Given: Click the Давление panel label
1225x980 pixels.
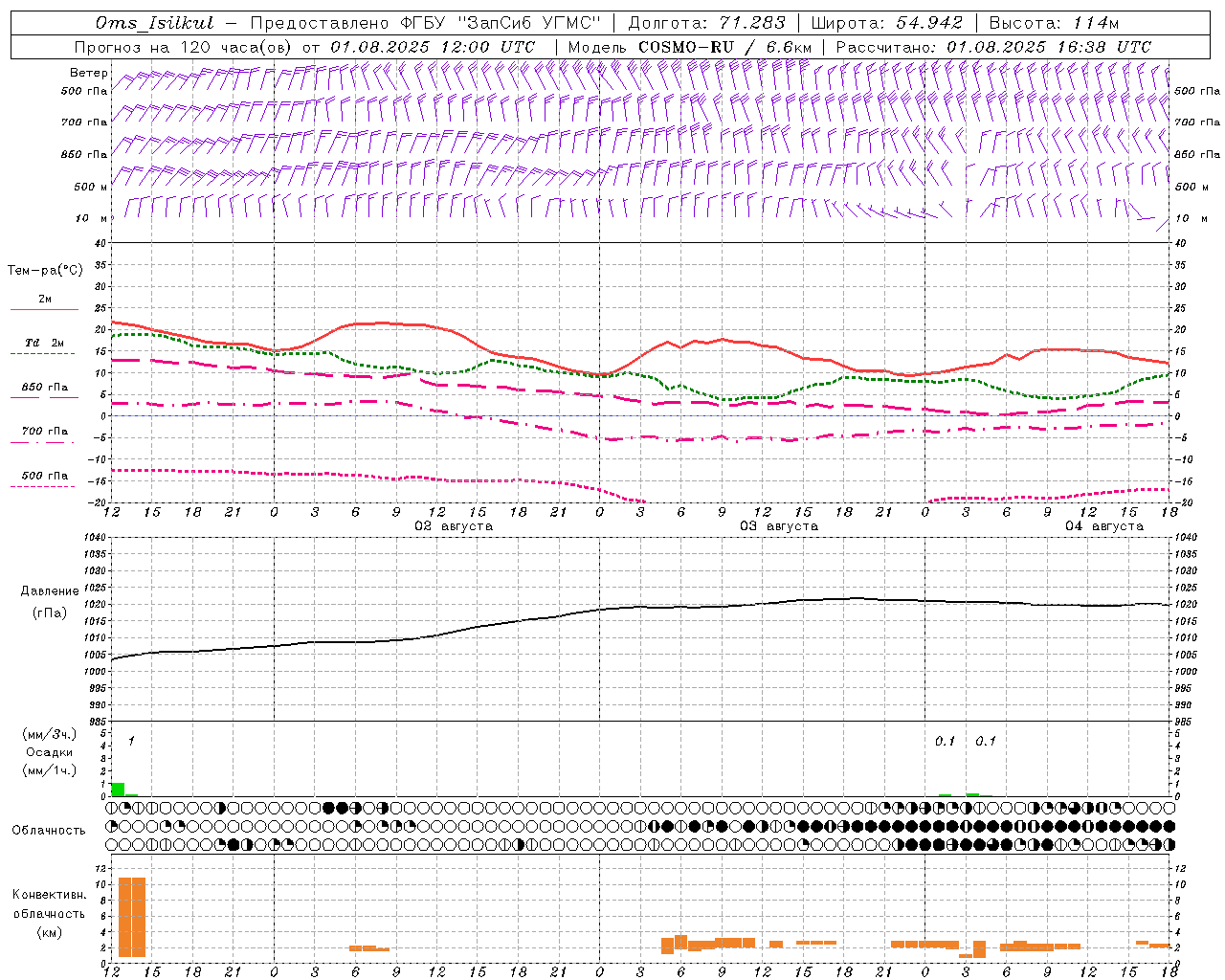Looking at the screenshot, I should [x=50, y=591].
